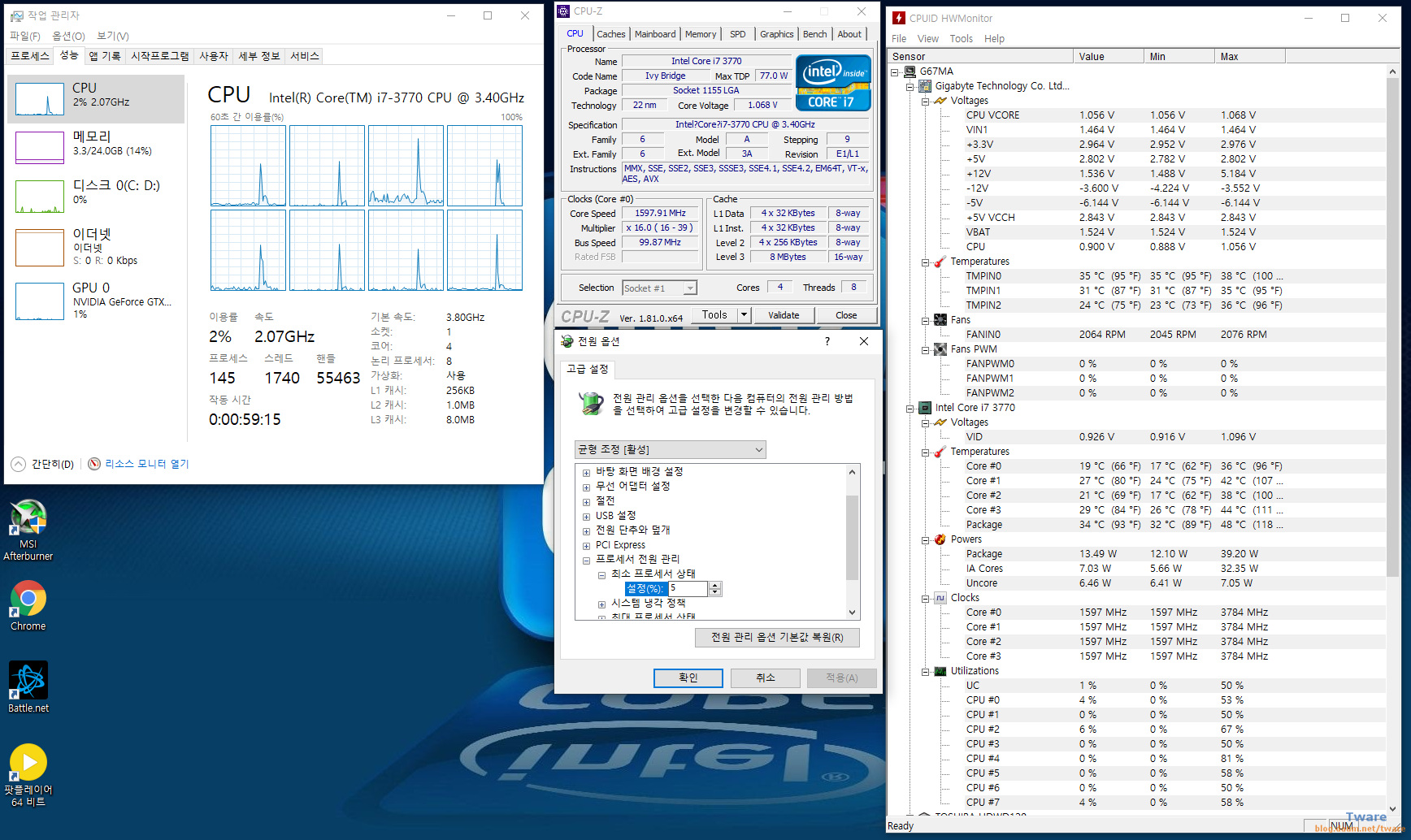
Task: Click the Resource Monitor icon in Task Manager
Action: [94, 464]
